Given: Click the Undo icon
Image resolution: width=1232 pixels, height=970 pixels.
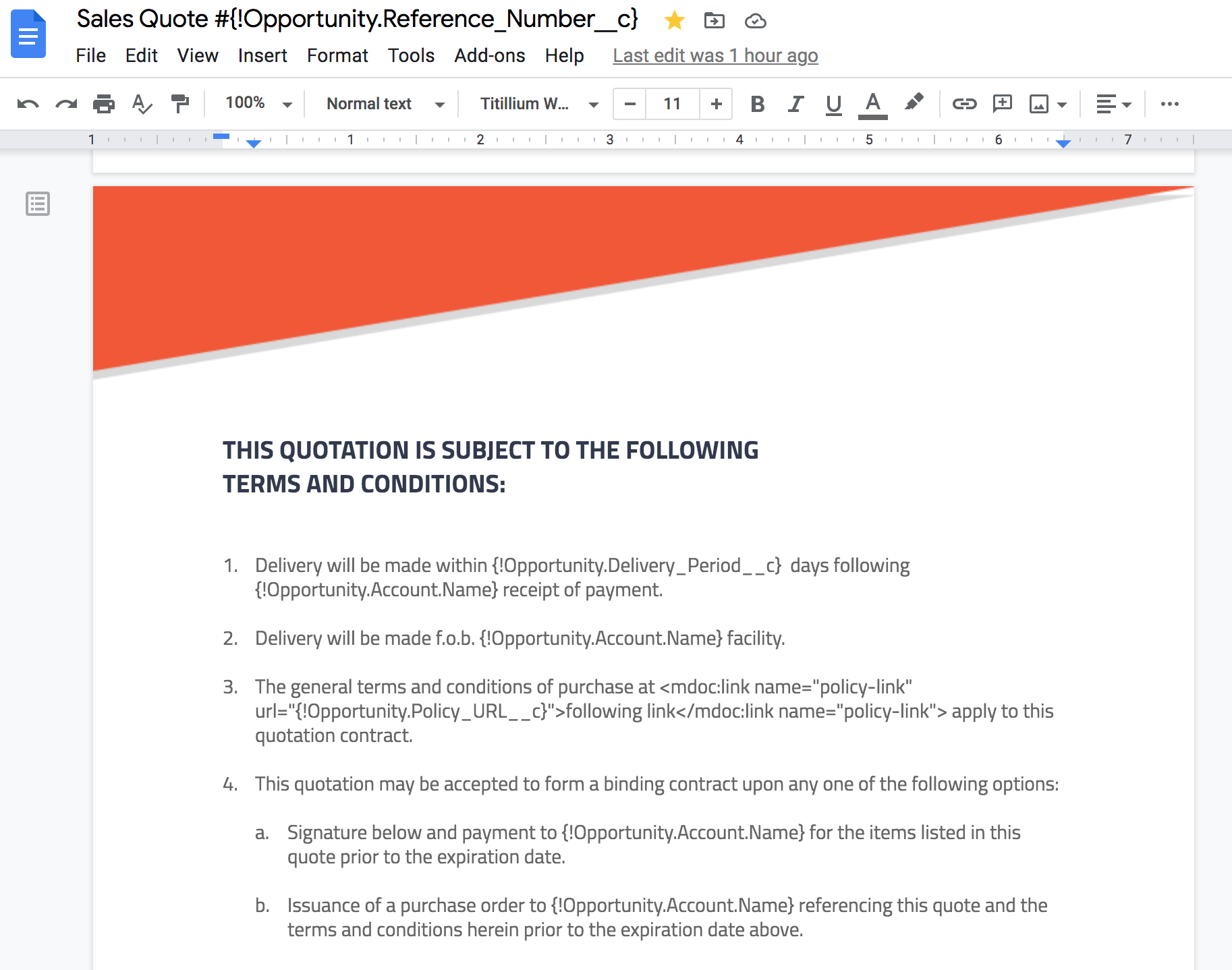Looking at the screenshot, I should pos(28,104).
